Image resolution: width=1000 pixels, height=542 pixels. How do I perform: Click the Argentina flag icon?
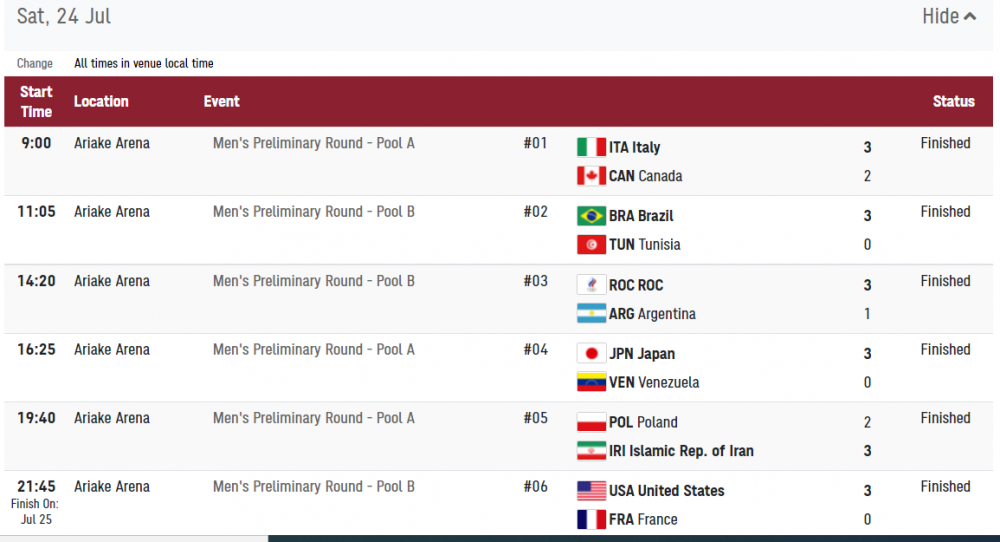coord(591,314)
